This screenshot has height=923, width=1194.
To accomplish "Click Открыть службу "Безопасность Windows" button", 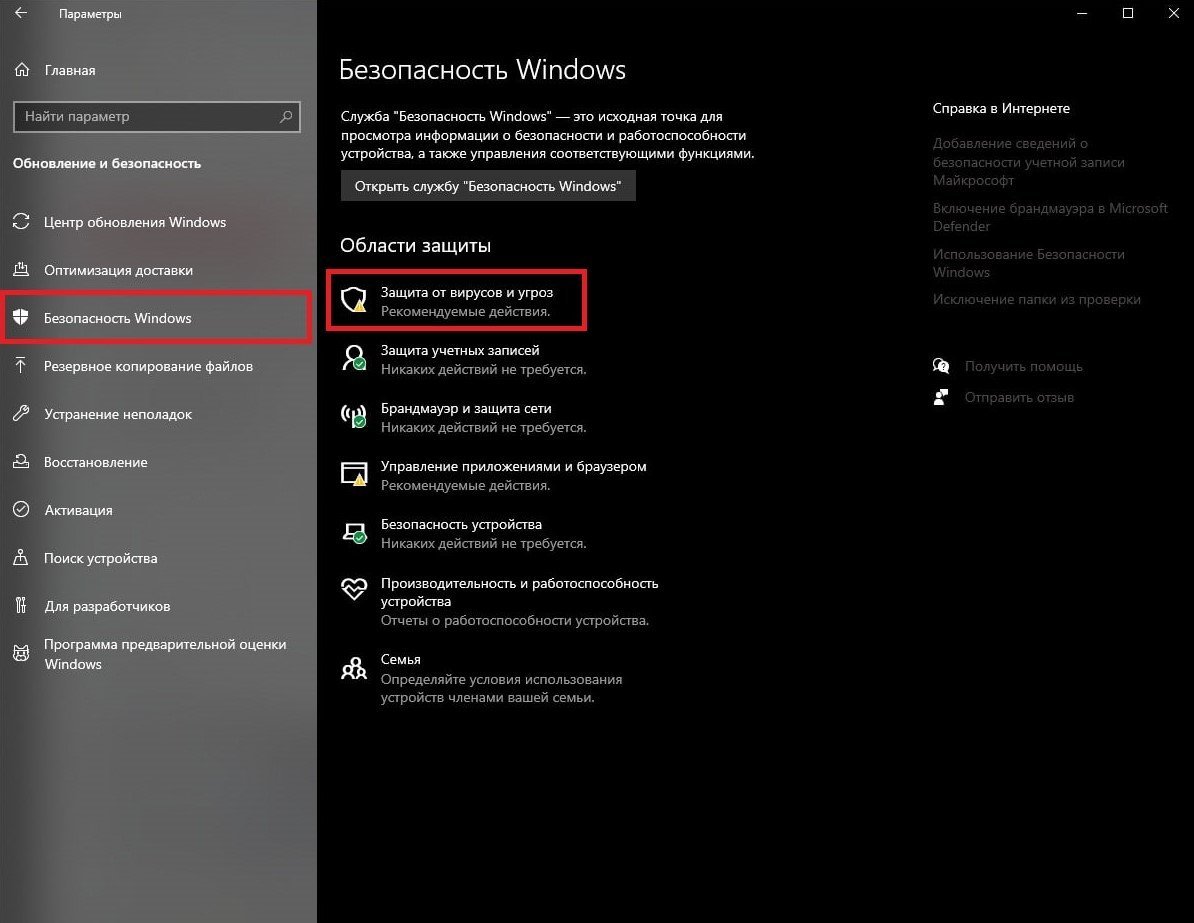I will 488,186.
